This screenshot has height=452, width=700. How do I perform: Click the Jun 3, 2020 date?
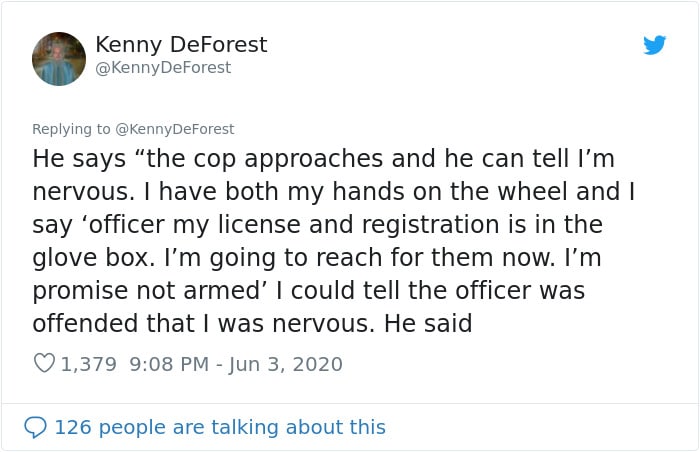tap(286, 364)
